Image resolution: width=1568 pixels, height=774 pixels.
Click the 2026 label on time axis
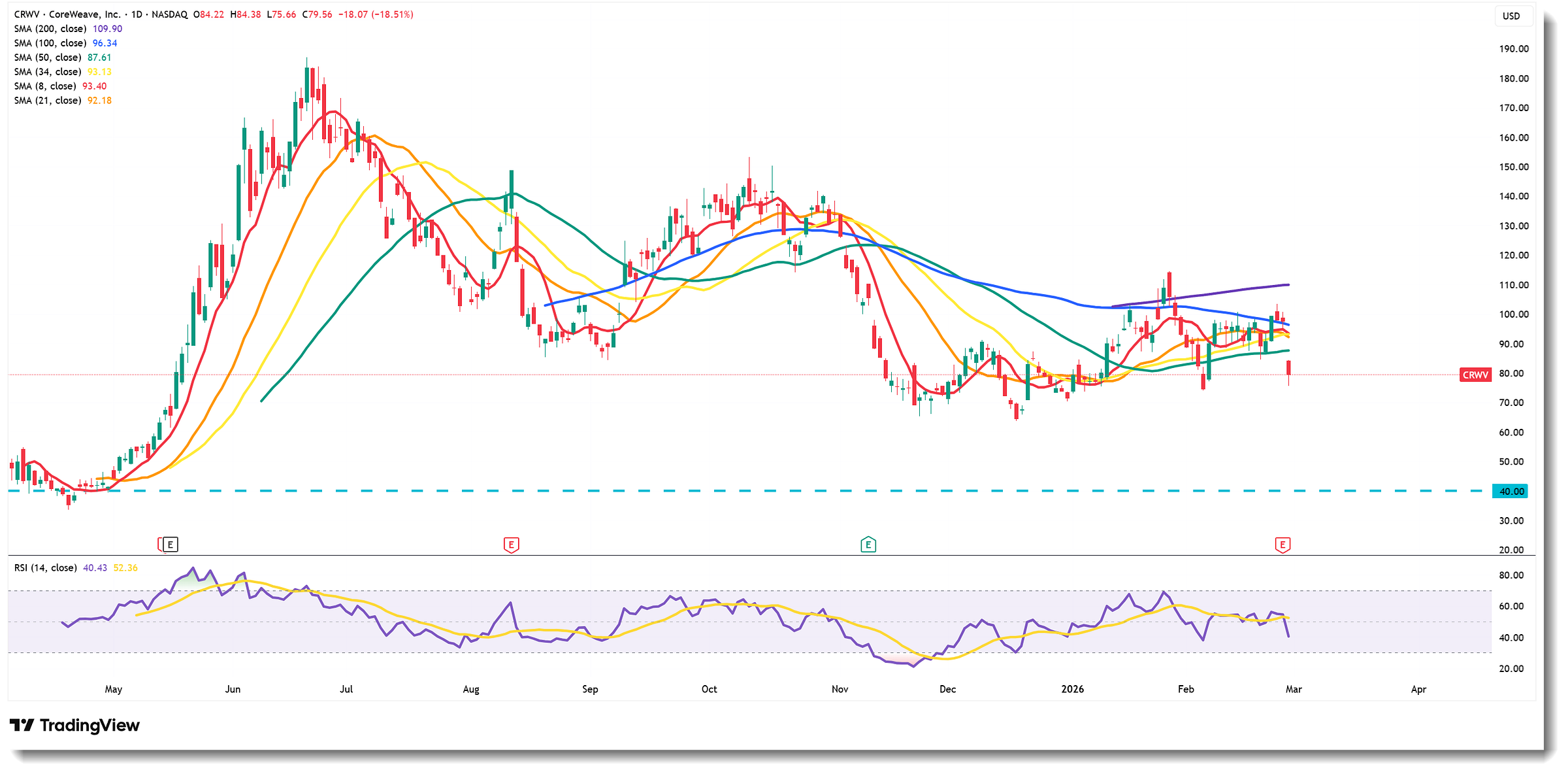[x=1072, y=689]
